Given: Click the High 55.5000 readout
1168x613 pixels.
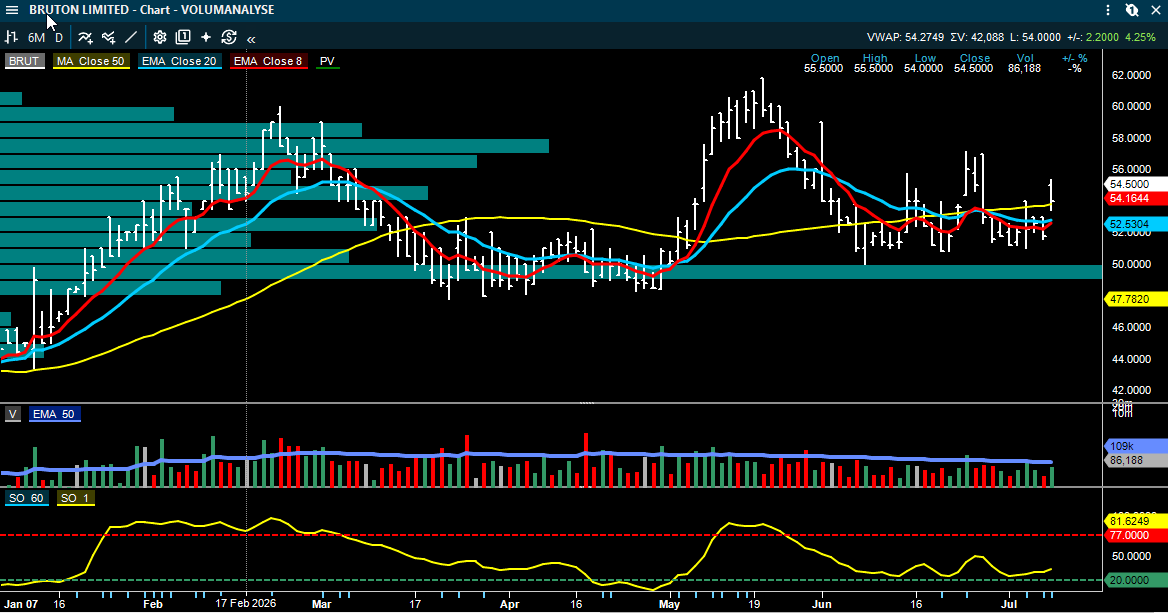Looking at the screenshot, I should [875, 63].
